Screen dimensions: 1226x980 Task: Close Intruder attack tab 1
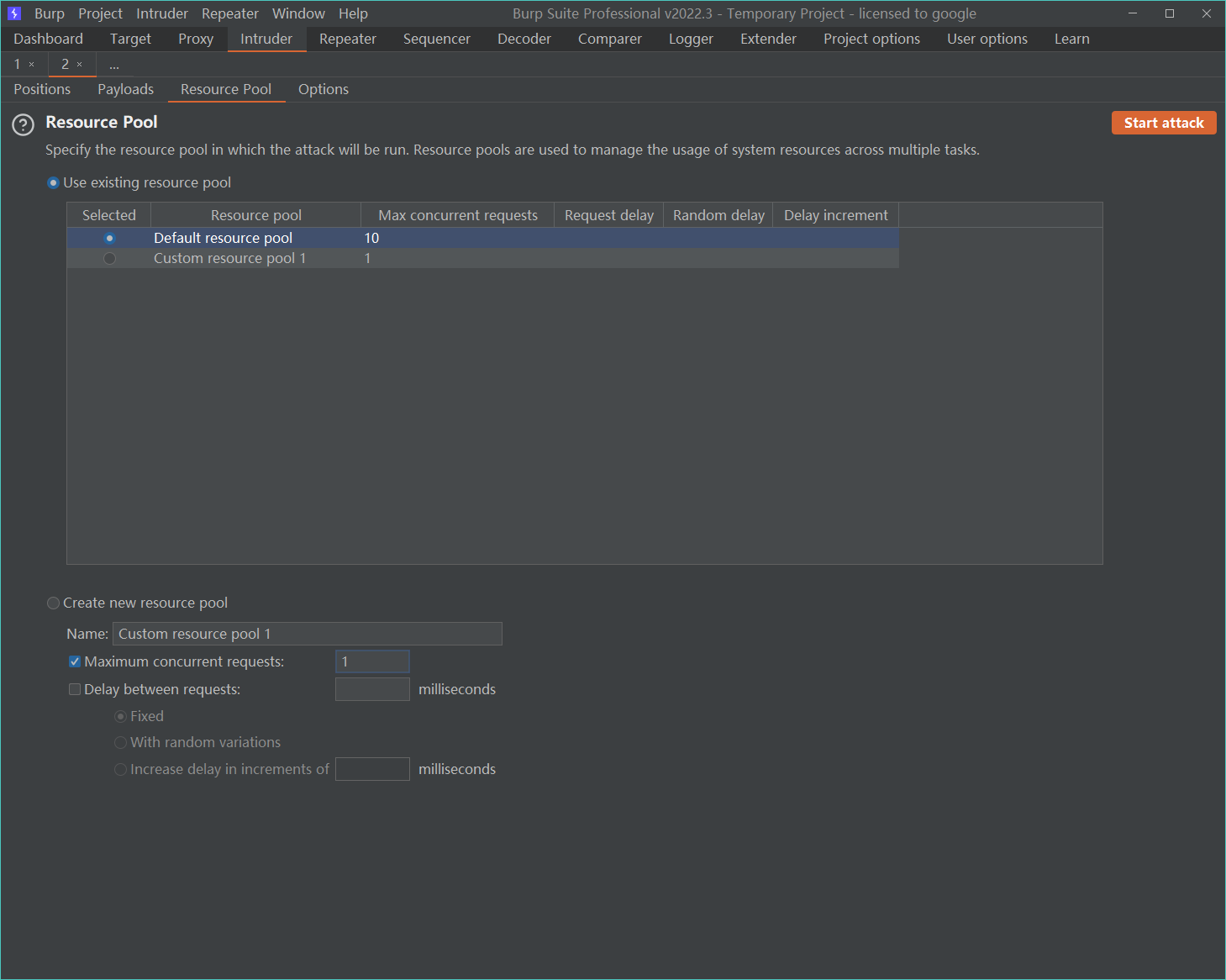32,65
